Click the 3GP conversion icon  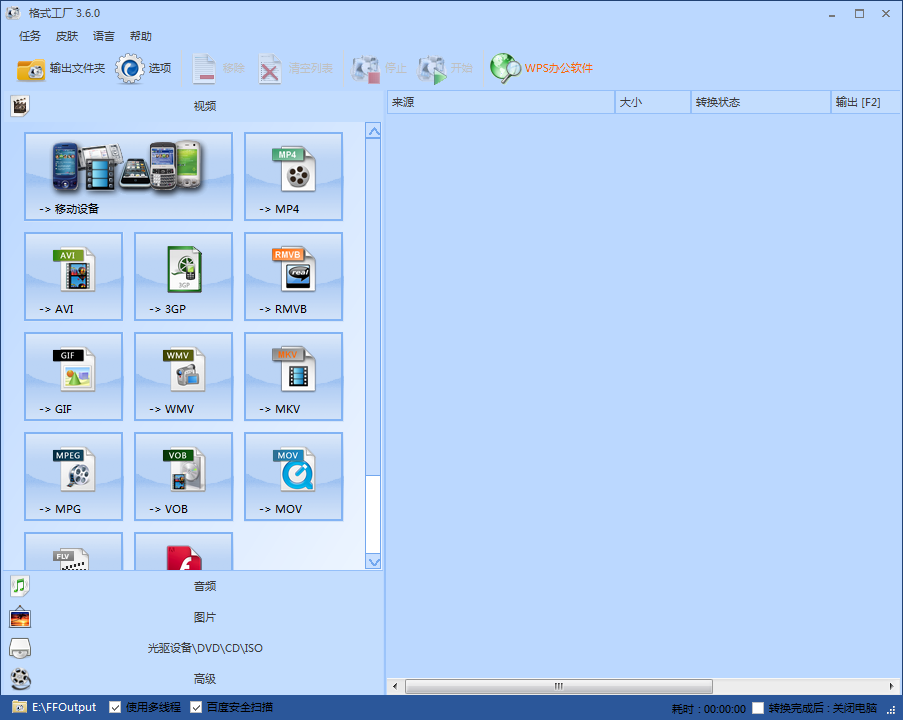point(183,276)
